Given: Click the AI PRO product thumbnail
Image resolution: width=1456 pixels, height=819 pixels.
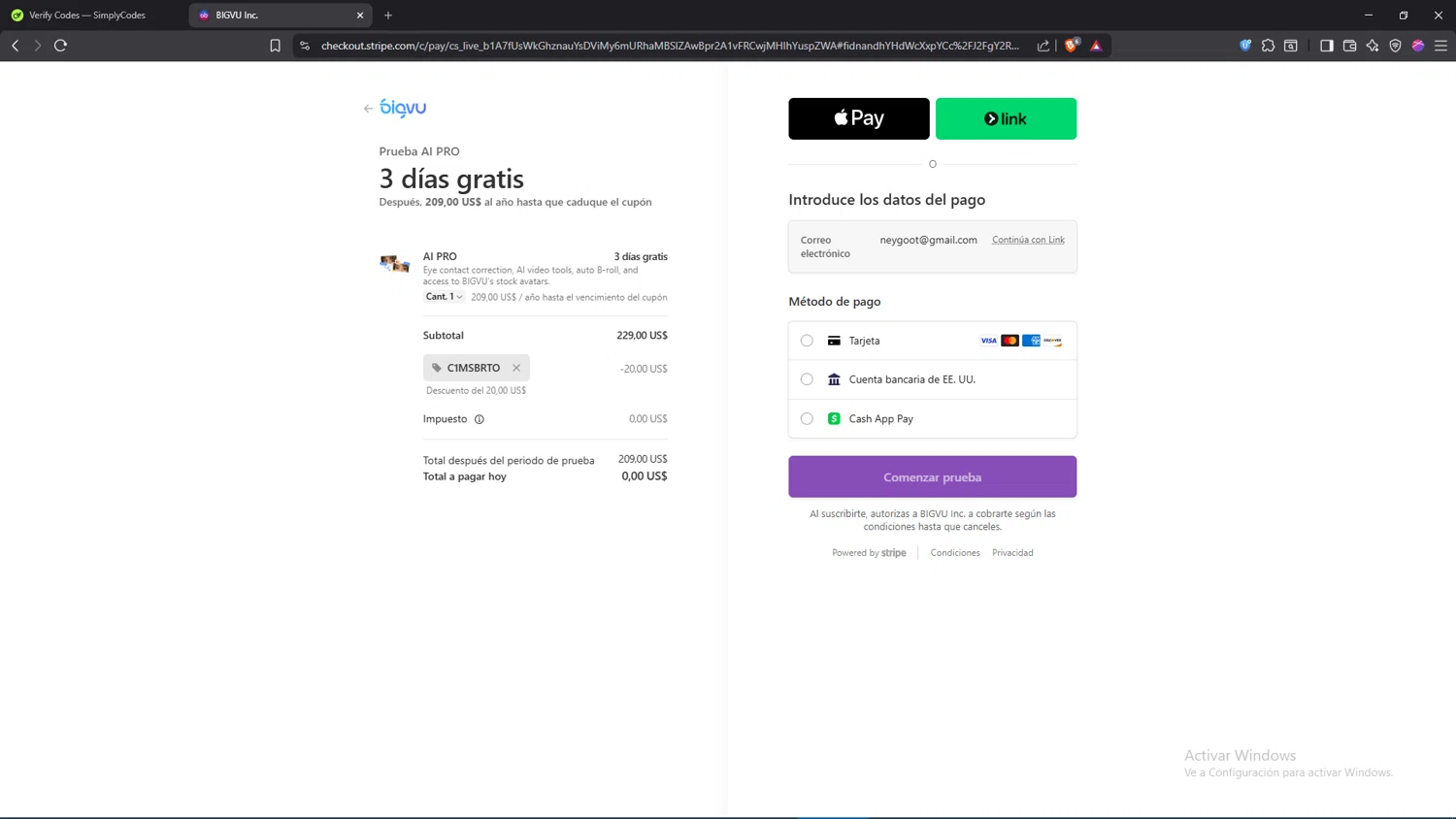Looking at the screenshot, I should tap(394, 263).
